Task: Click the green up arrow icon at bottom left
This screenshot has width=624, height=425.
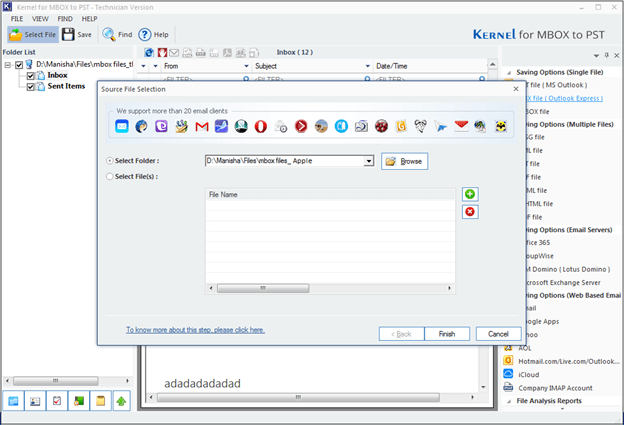Action: click(x=121, y=401)
